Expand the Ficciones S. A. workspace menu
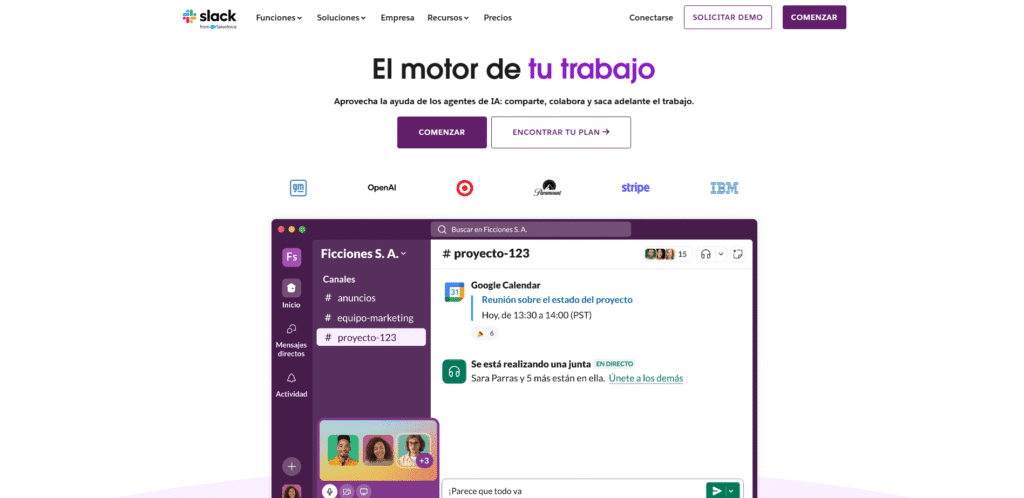 (363, 254)
